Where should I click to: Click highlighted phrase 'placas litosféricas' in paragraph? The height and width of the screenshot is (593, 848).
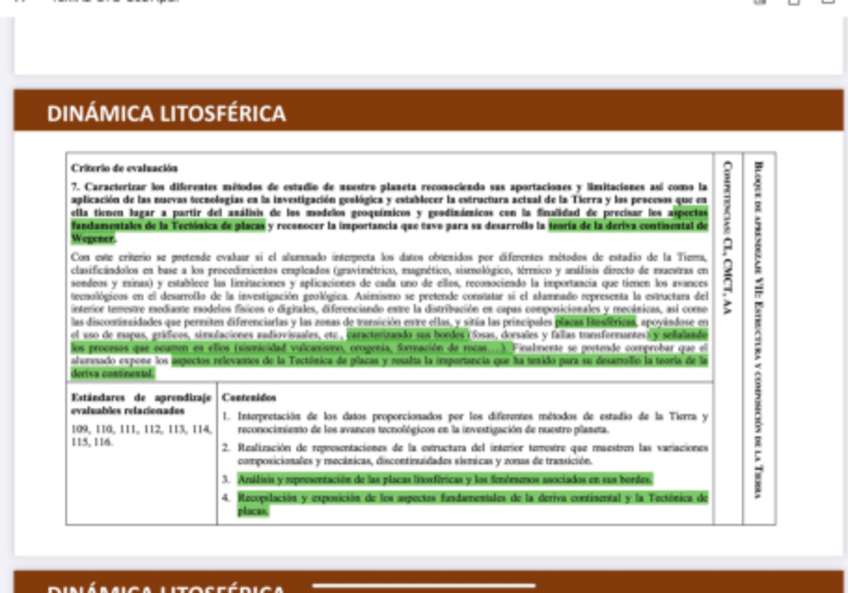[x=595, y=322]
